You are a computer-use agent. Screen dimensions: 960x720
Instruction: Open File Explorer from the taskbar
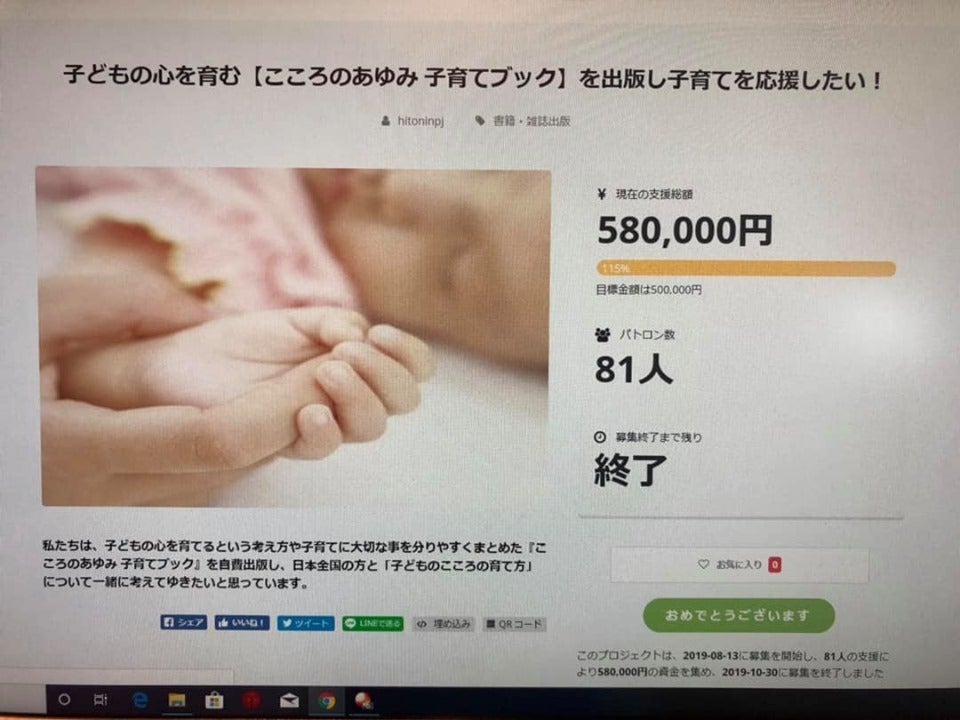click(x=177, y=700)
